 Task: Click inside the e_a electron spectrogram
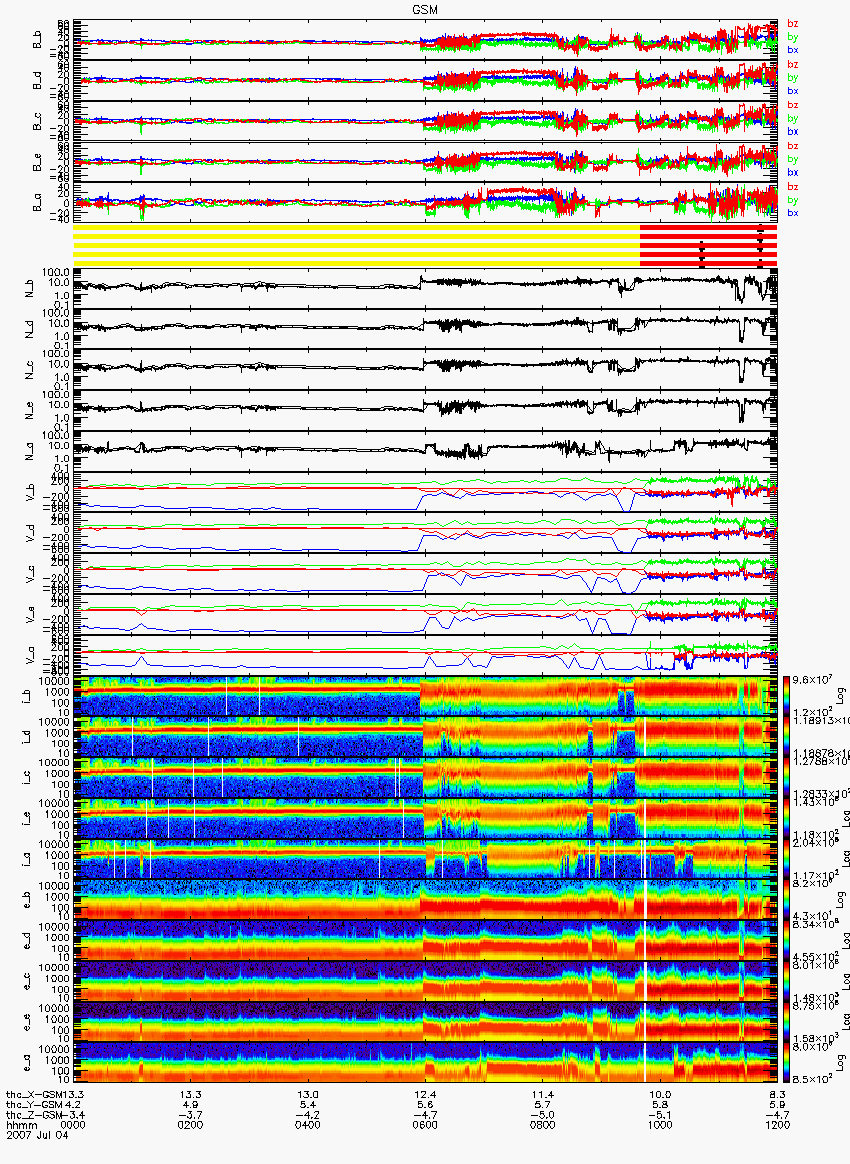(x=425, y=1064)
